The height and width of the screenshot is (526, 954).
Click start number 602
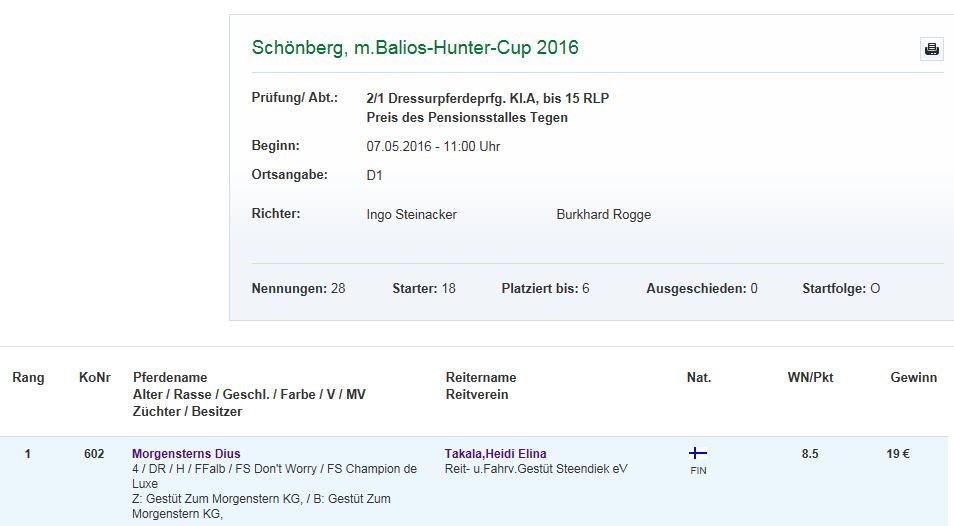click(94, 454)
